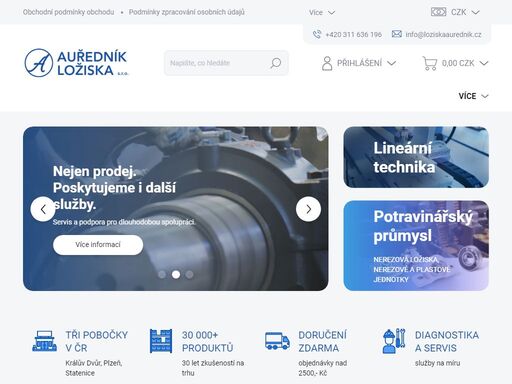Viewport: 512px width, 384px height.
Task: Expand the bold VÍCE navigation menu
Action: (x=473, y=96)
